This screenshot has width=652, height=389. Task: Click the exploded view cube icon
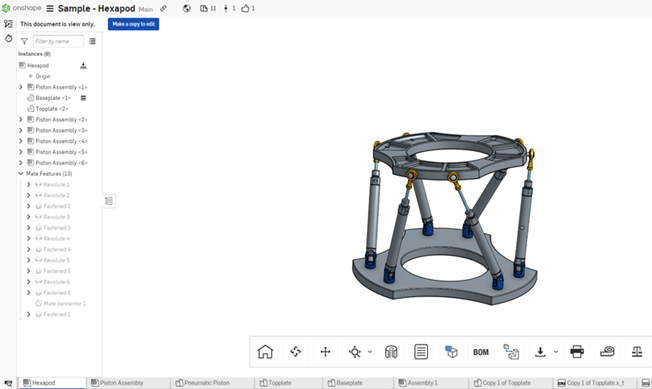click(x=451, y=352)
